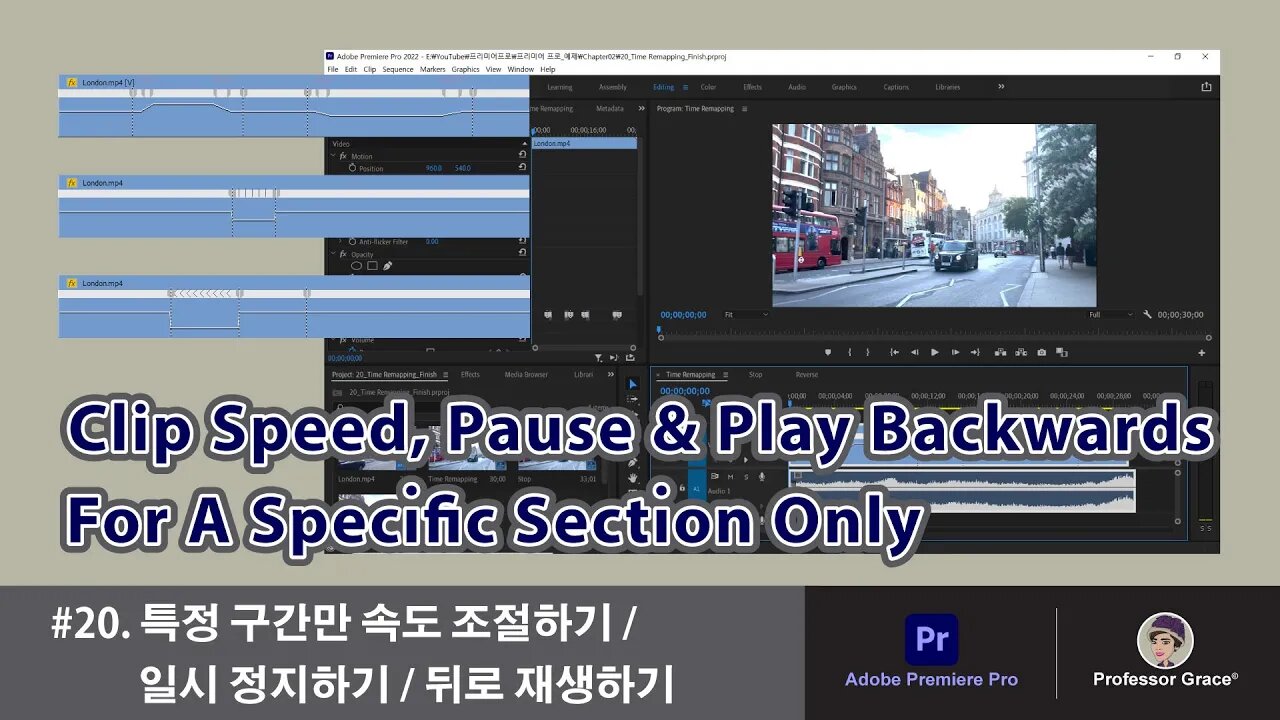Open the Editing workspace menu
1280x720 pixels.
[685, 87]
